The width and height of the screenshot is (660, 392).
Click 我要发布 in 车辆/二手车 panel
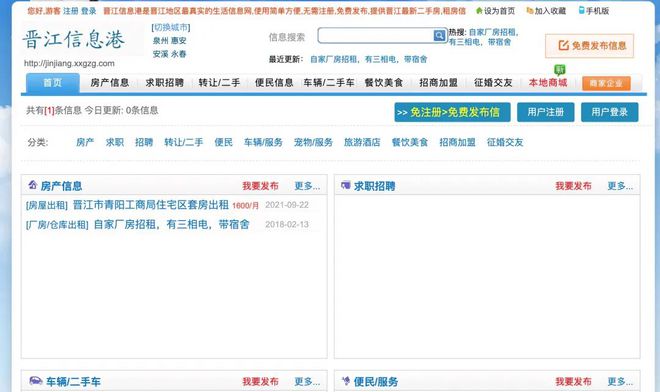click(x=261, y=381)
